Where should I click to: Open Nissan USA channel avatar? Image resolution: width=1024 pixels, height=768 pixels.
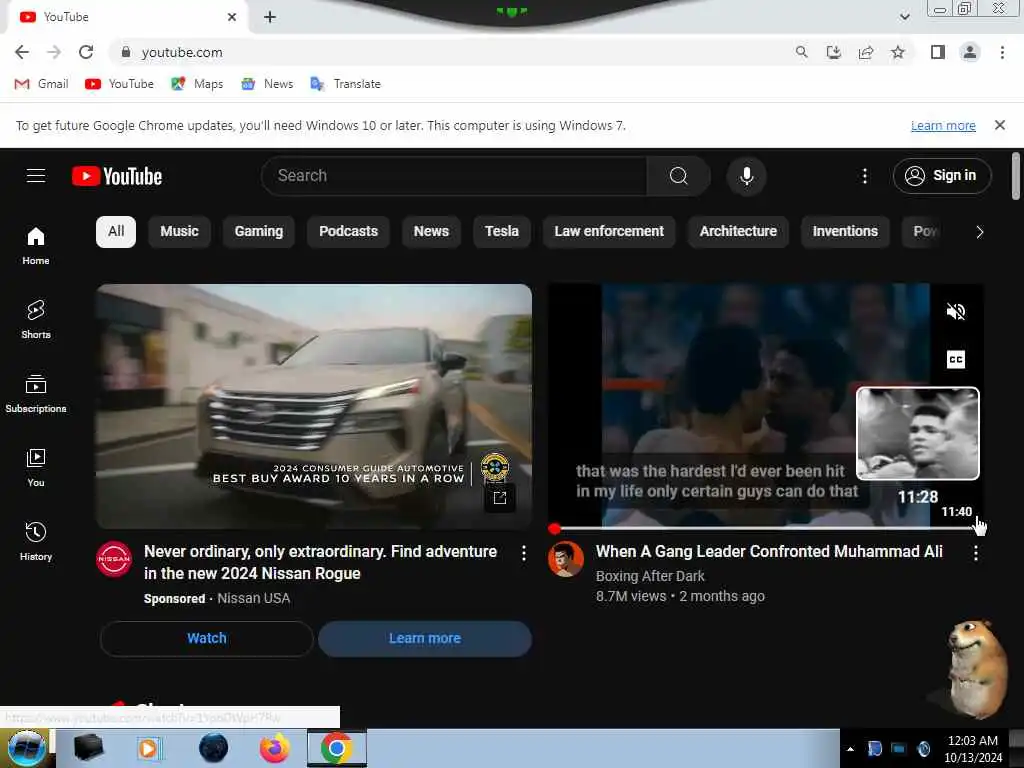pyautogui.click(x=114, y=559)
